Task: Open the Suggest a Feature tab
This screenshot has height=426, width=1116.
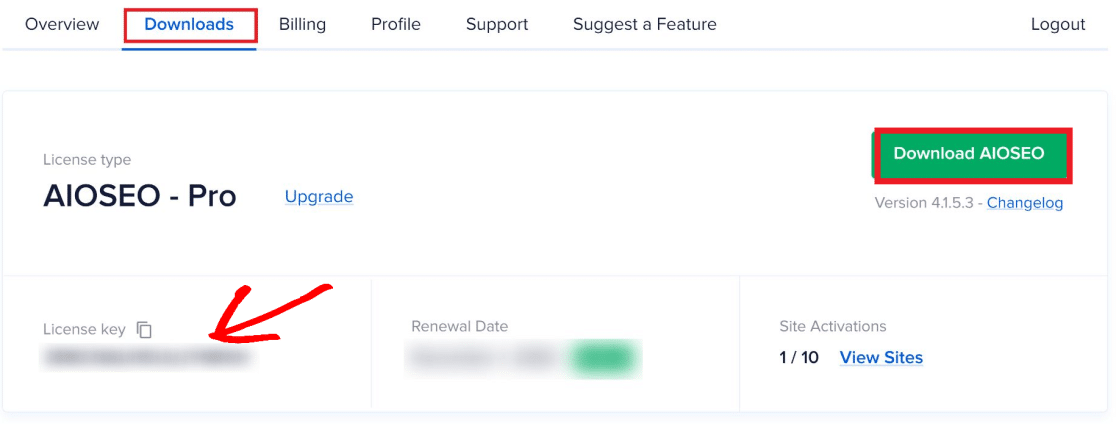Action: pos(644,24)
